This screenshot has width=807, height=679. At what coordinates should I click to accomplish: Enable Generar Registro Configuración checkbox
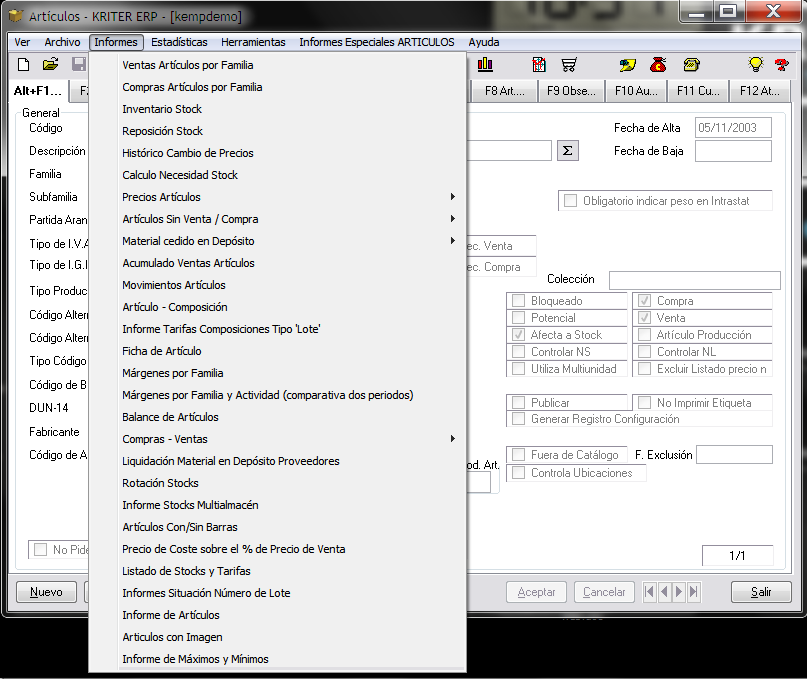518,419
